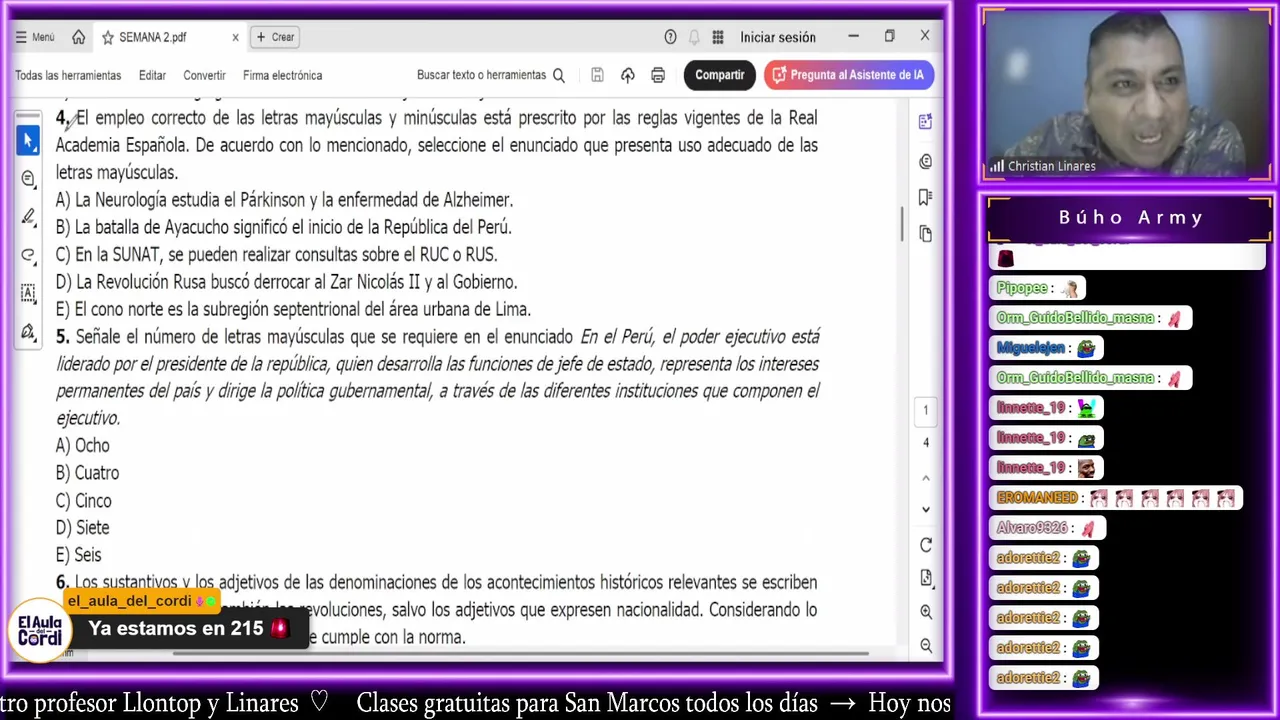The width and height of the screenshot is (1280, 720).
Task: Open the Convertir menu
Action: click(204, 75)
